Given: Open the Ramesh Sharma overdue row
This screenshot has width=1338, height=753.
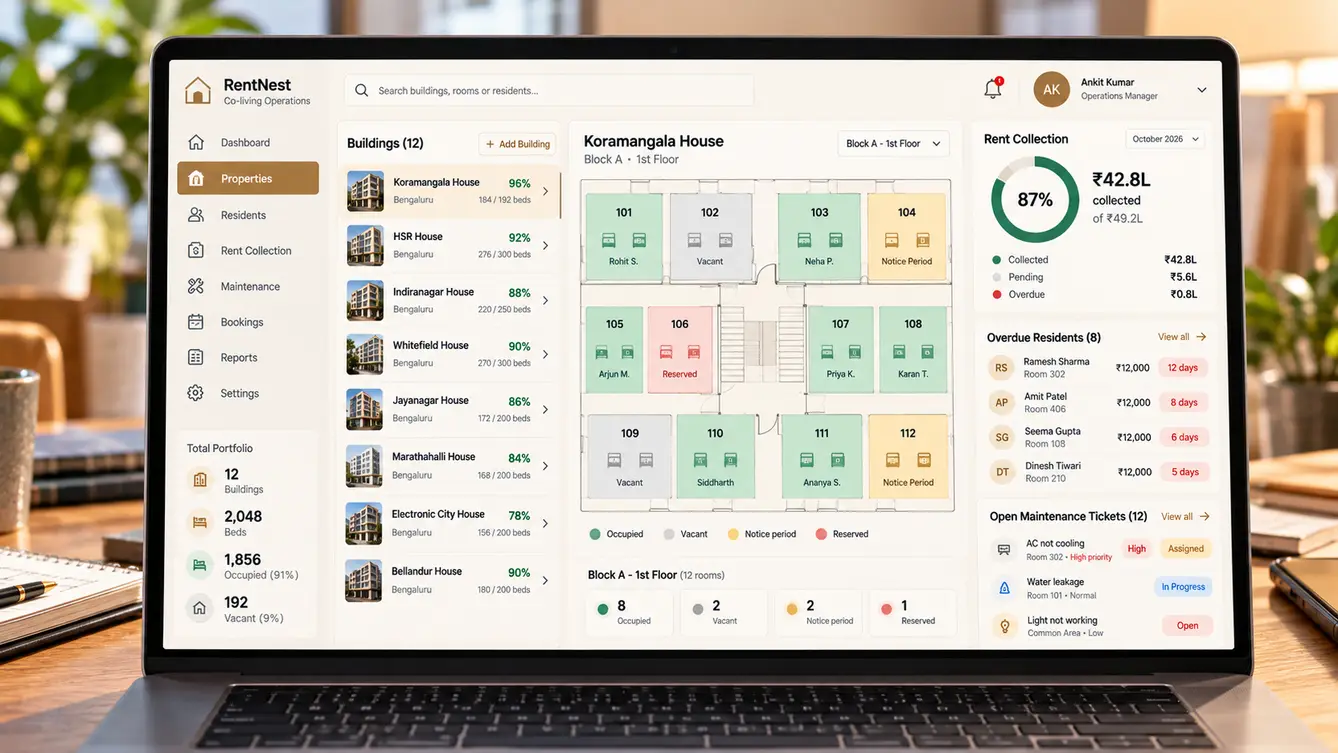Looking at the screenshot, I should tap(1097, 368).
